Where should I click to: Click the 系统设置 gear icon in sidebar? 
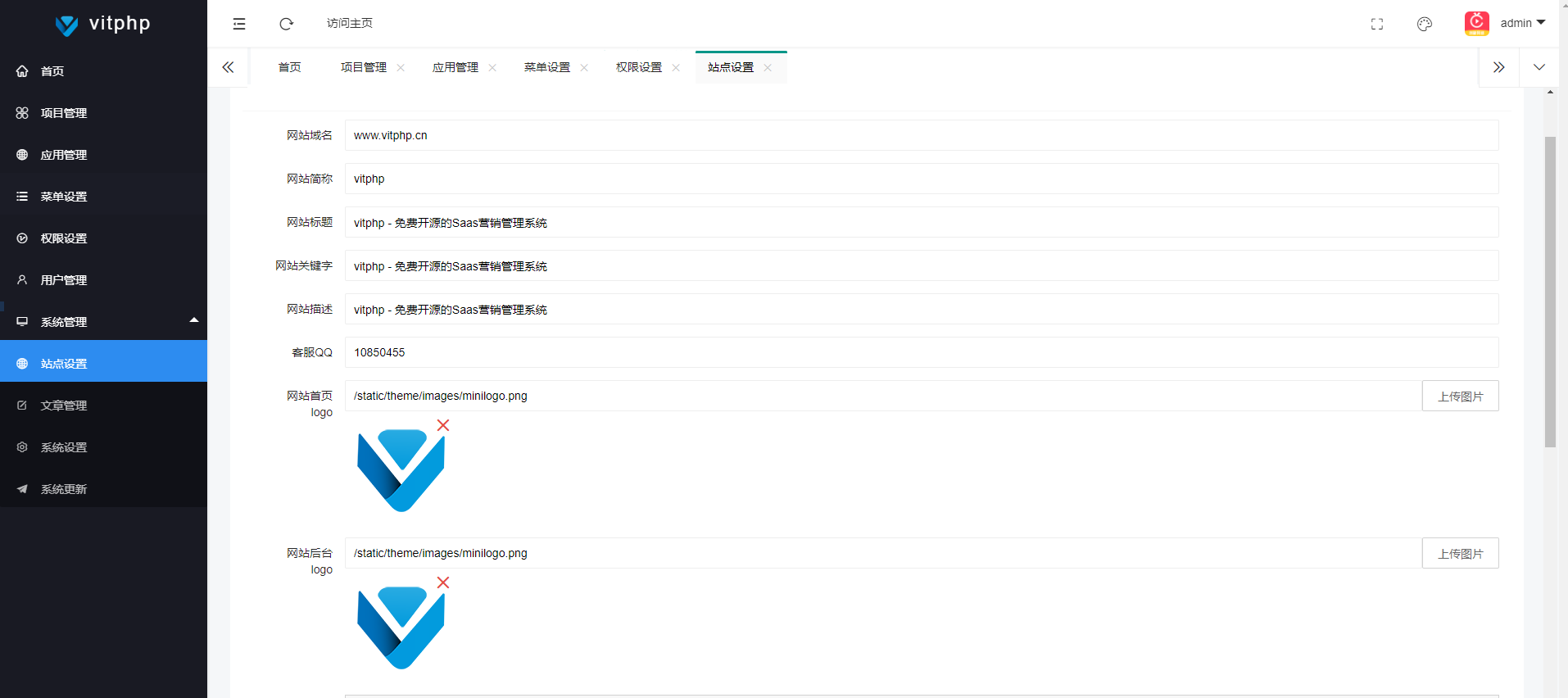[22, 447]
